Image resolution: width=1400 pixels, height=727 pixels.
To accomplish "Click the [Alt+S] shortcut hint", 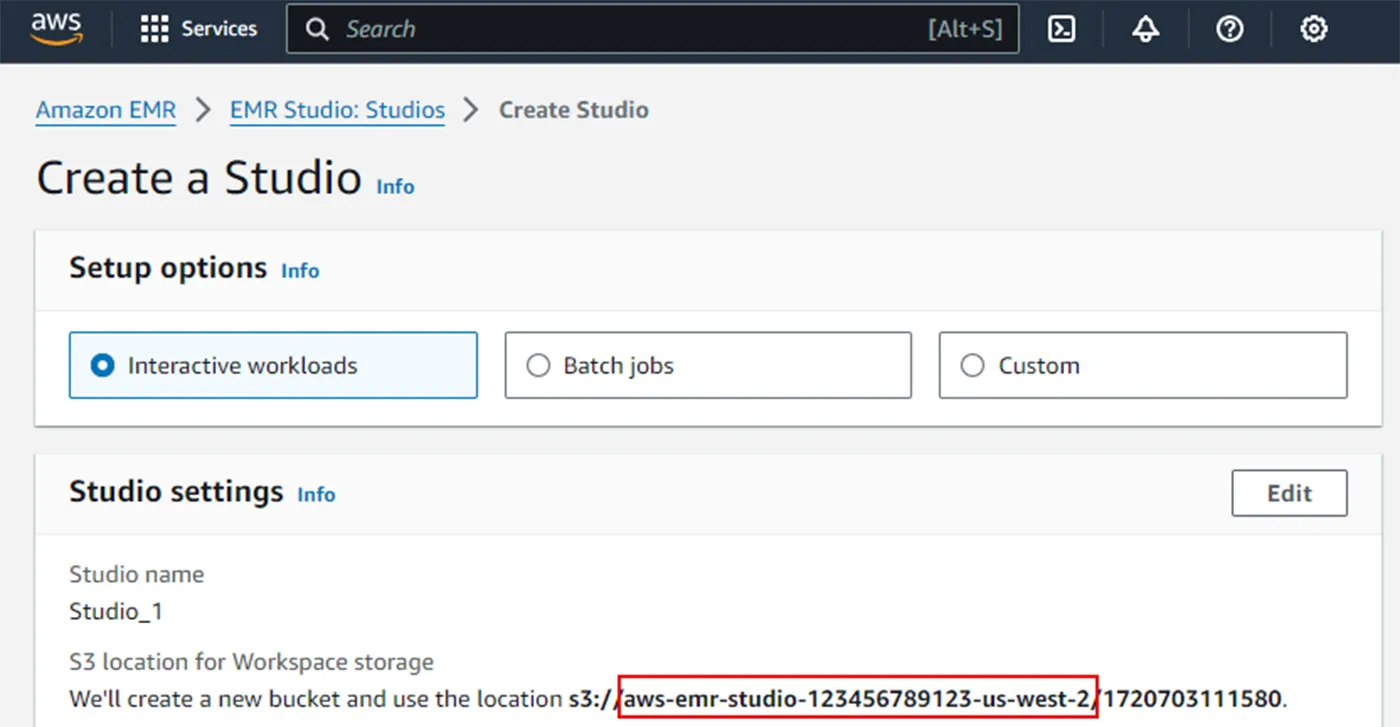I will (x=965, y=29).
